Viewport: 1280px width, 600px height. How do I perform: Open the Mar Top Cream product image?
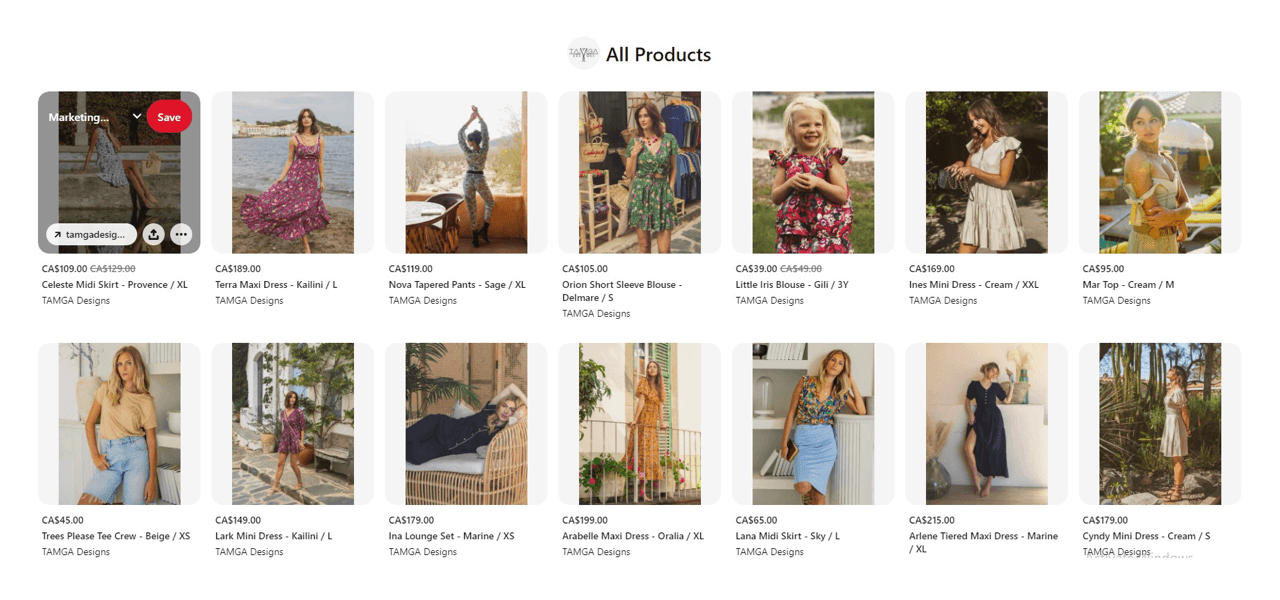point(1160,172)
